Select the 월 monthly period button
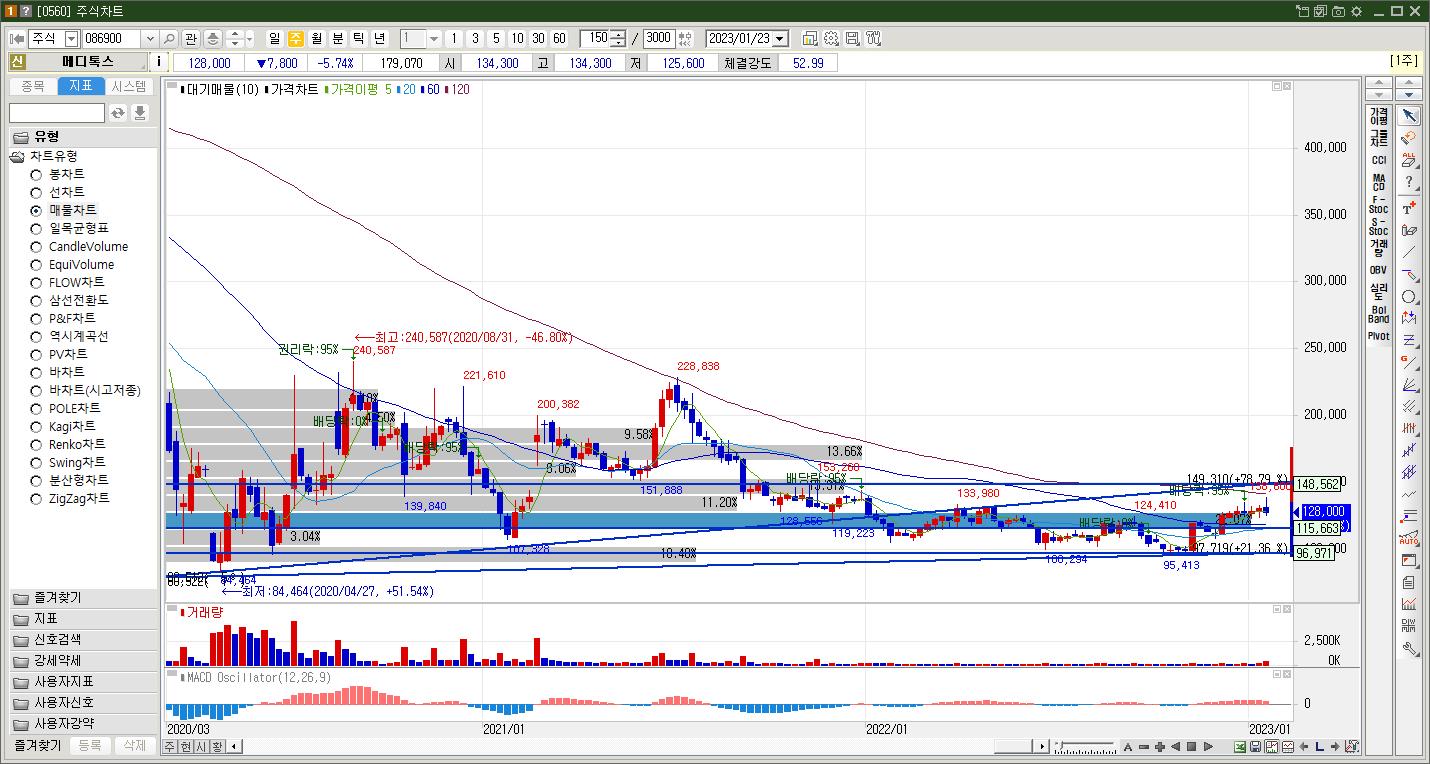Viewport: 1430px width, 764px height. tap(317, 39)
